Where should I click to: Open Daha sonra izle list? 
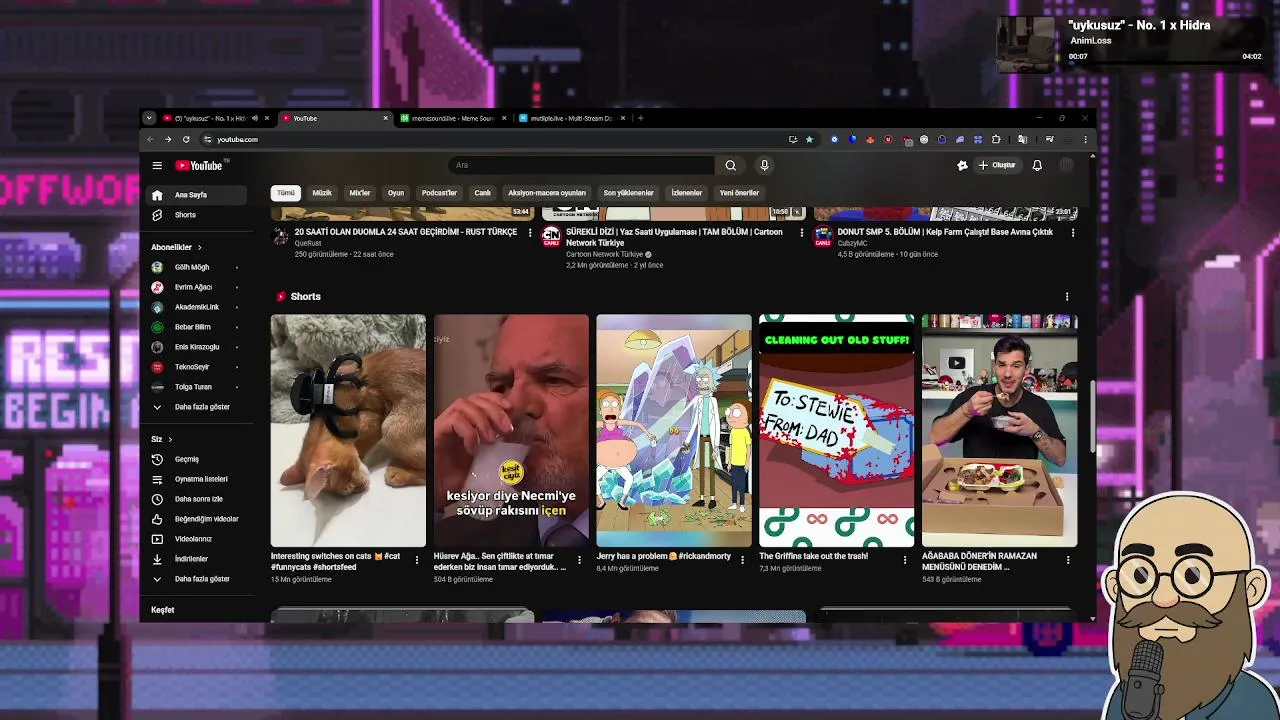click(197, 499)
